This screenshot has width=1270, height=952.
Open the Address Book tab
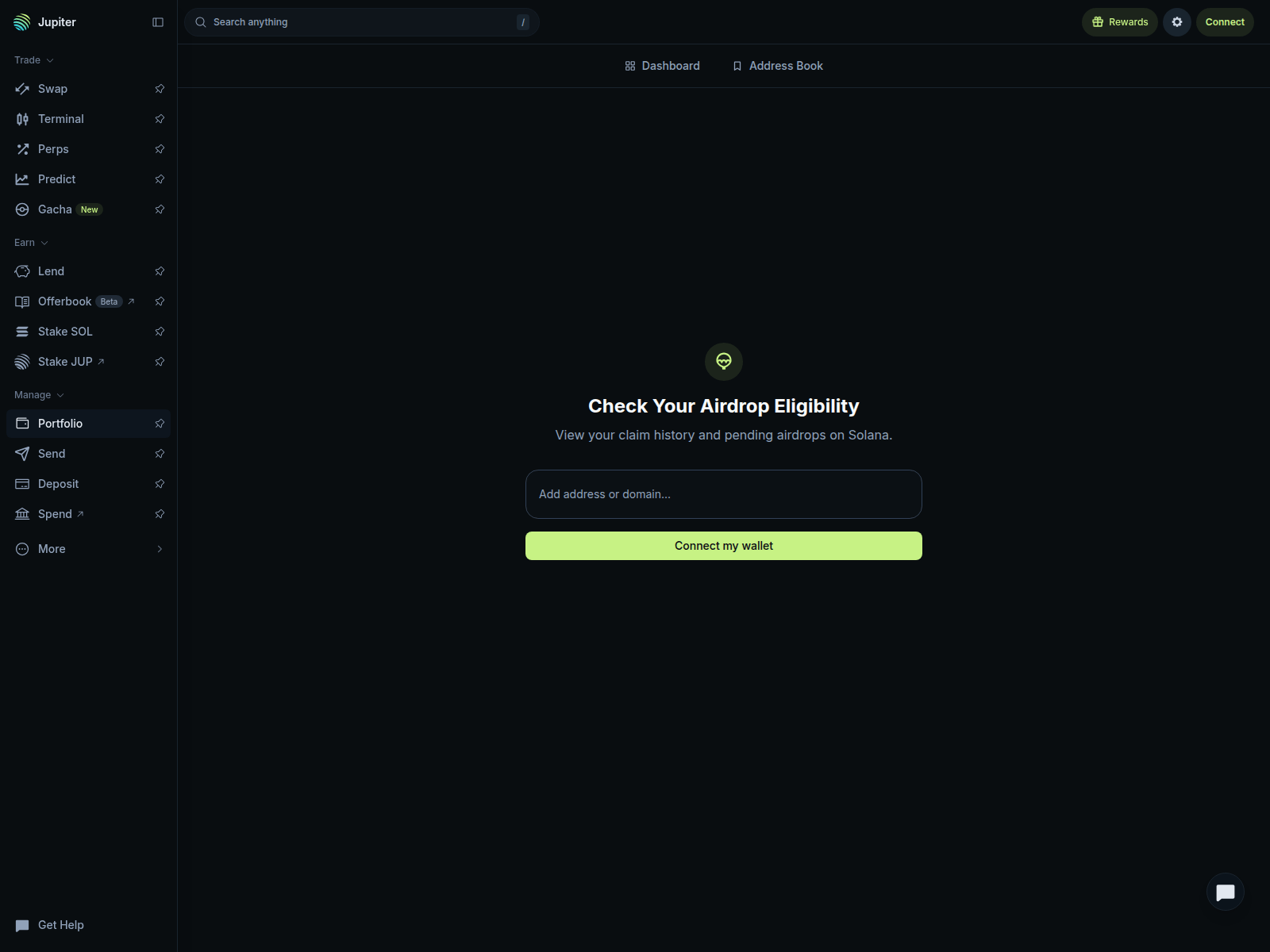point(778,66)
